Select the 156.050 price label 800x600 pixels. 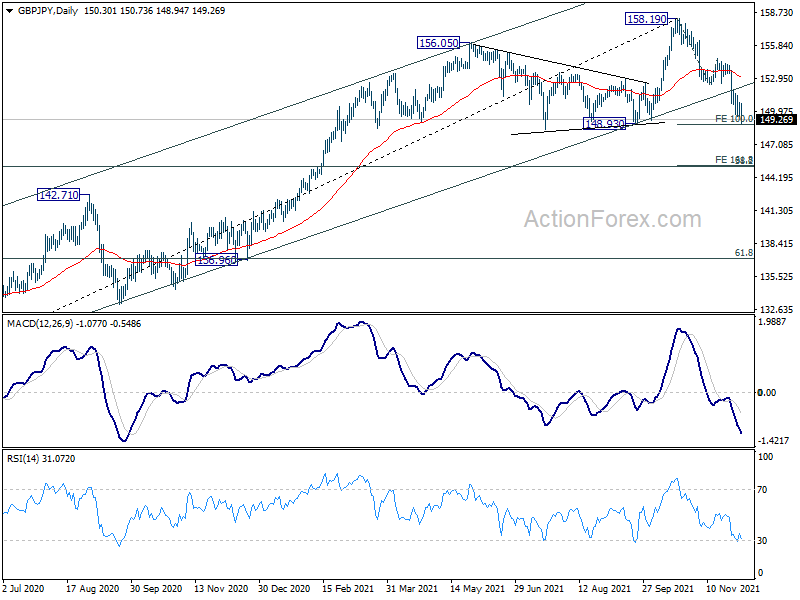point(438,43)
